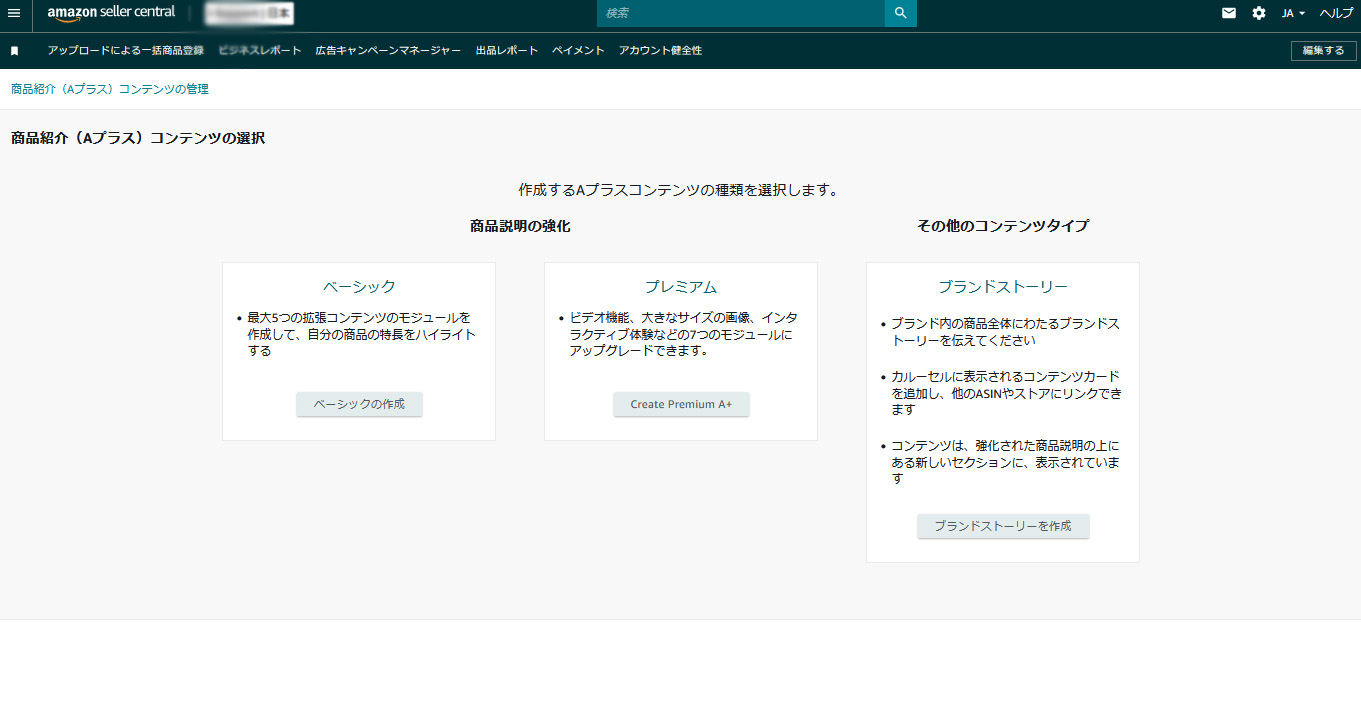Open 出品レポート menu item

click(x=507, y=50)
